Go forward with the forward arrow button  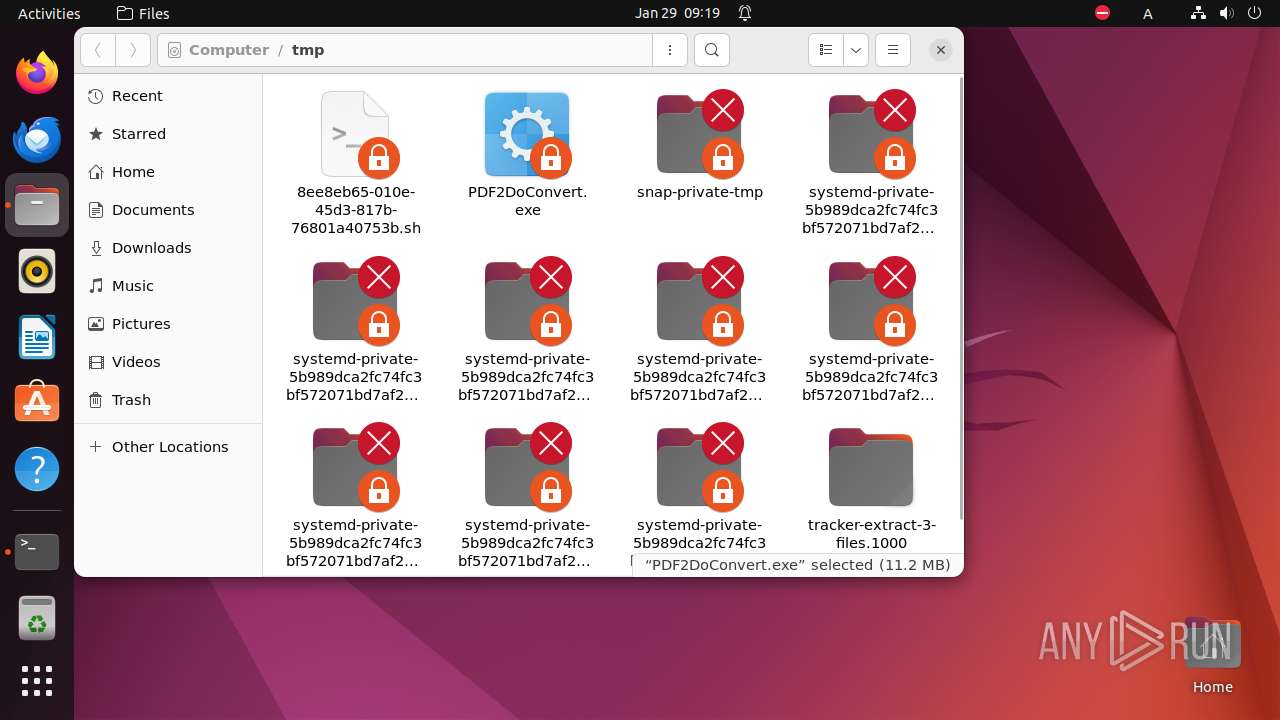133,50
